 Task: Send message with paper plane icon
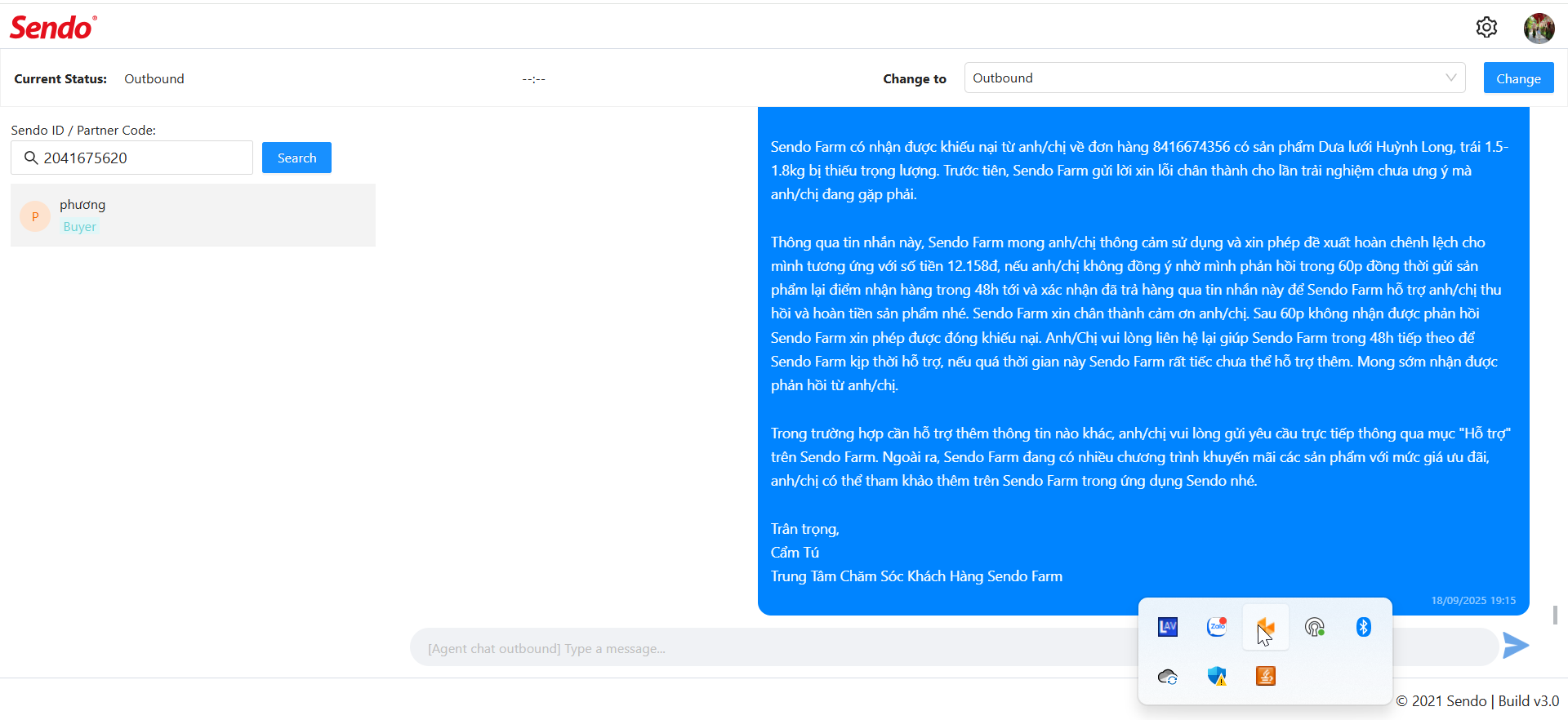tap(1516, 646)
